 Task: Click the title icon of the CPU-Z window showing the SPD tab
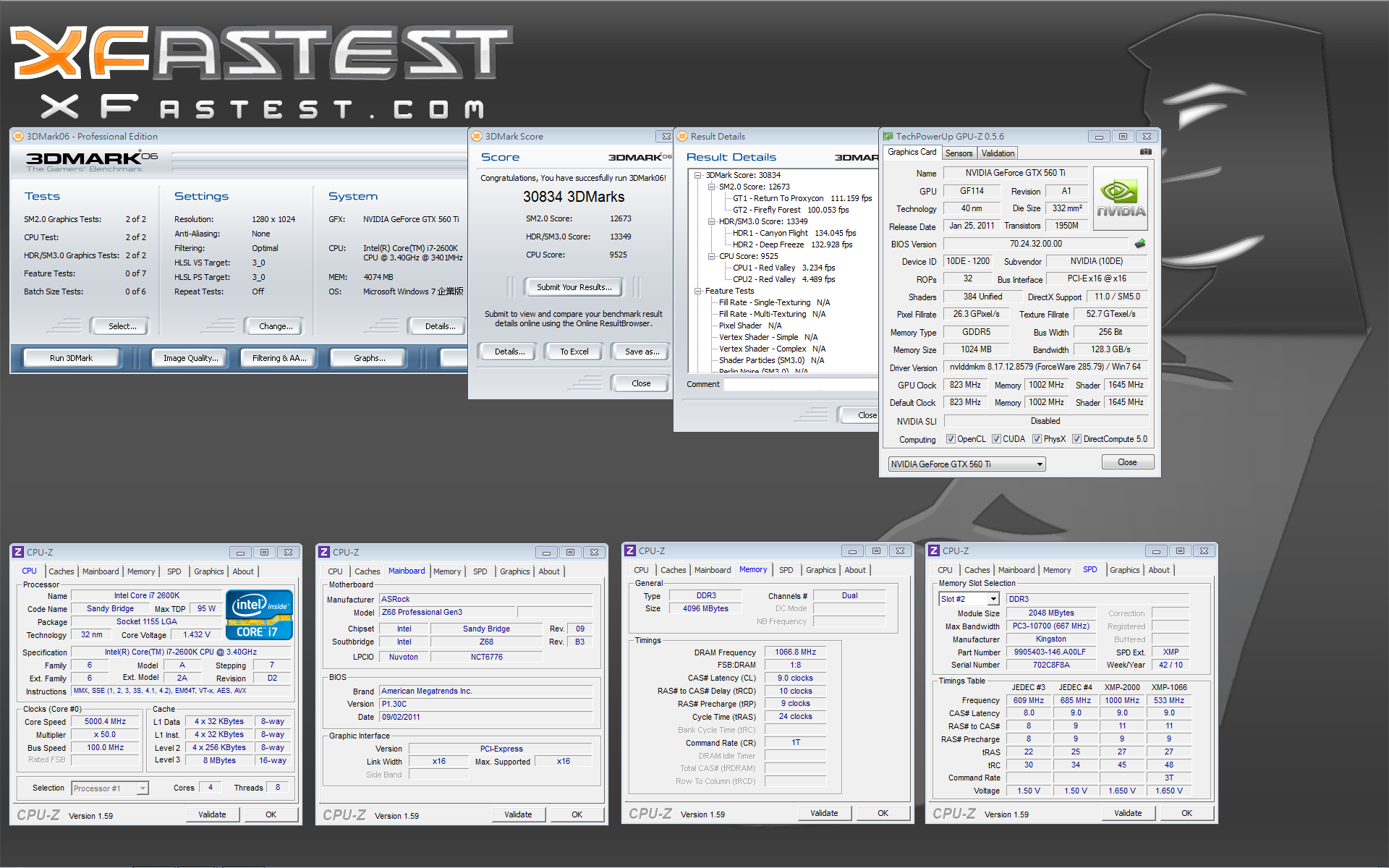tap(934, 550)
